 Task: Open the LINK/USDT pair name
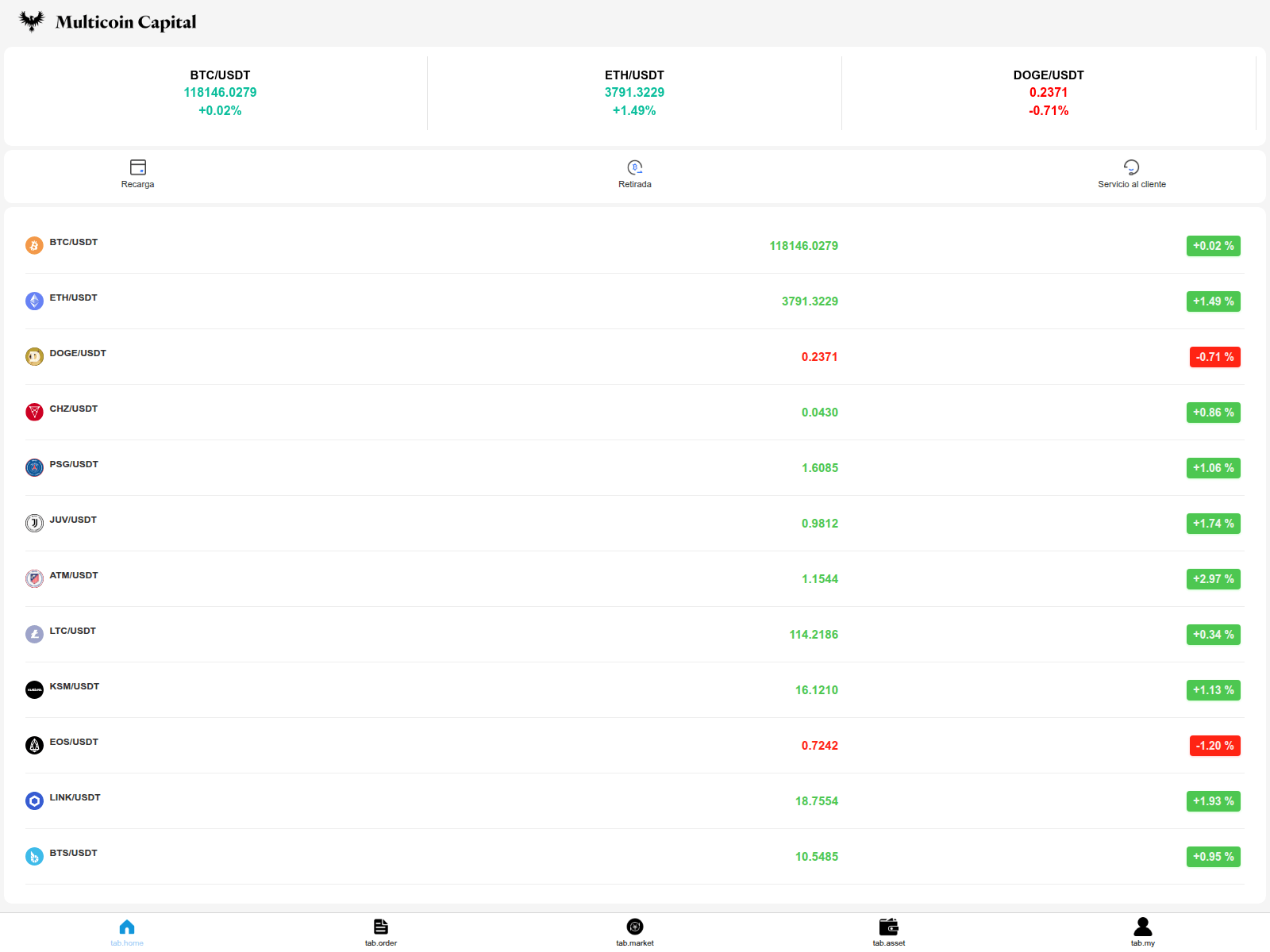tap(75, 797)
